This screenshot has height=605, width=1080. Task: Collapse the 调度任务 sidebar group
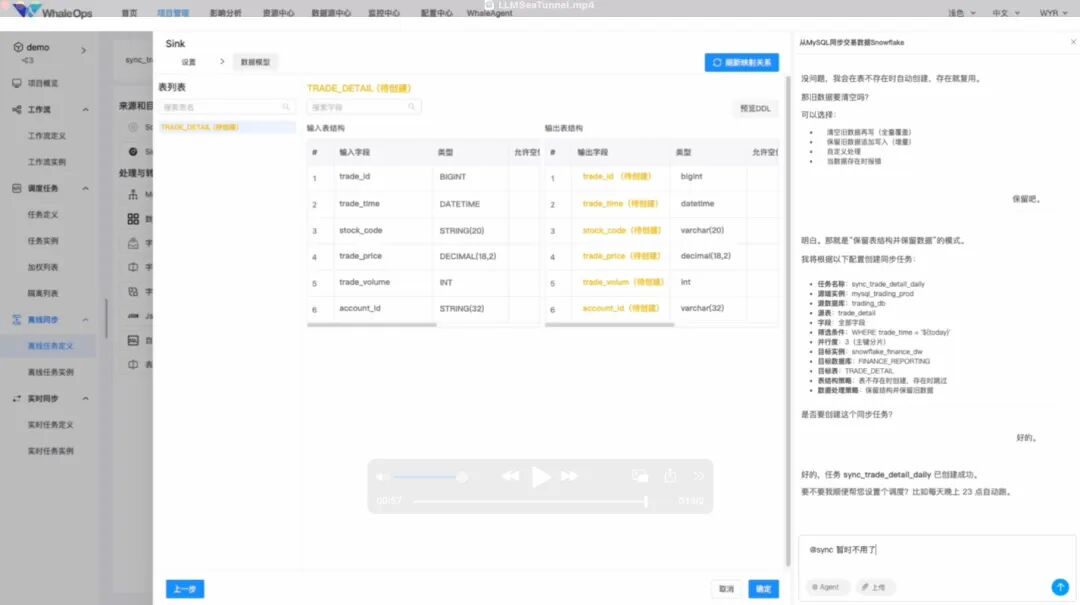click(85, 188)
